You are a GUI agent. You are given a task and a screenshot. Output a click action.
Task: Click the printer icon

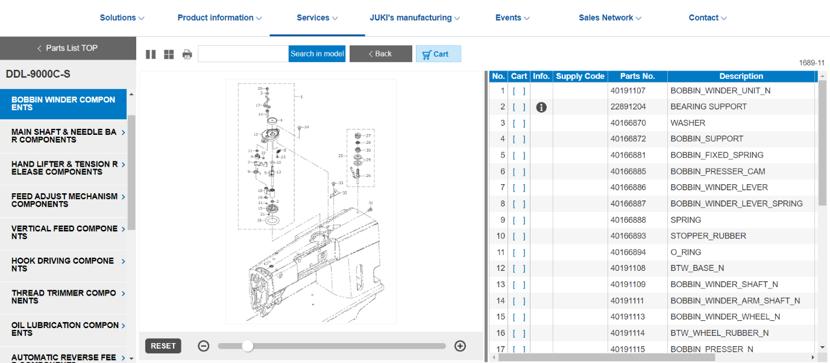click(x=187, y=54)
